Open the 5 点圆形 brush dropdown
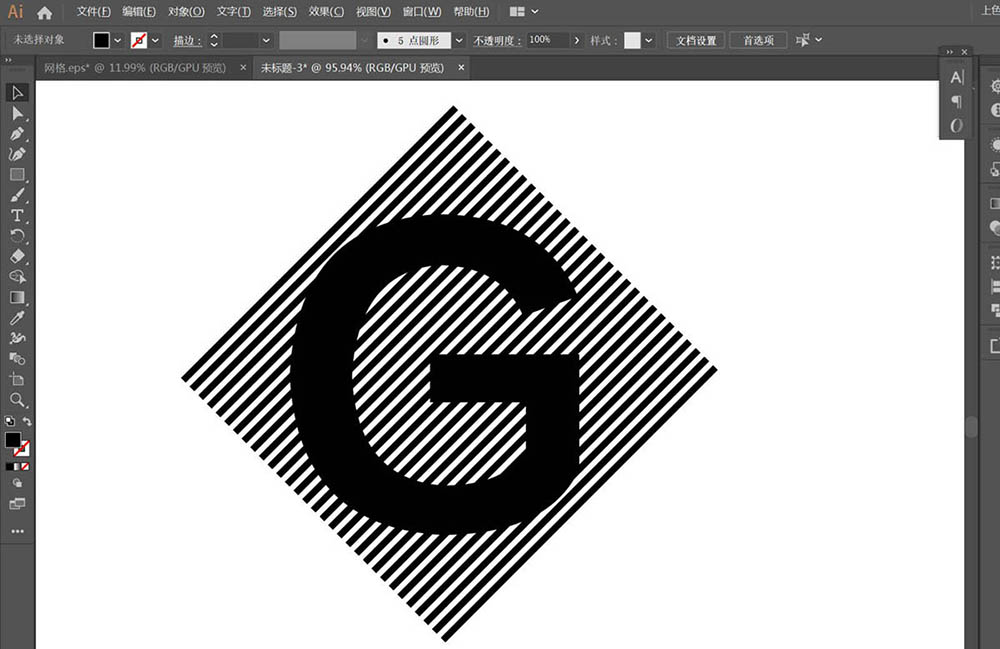The image size is (1000, 649). point(459,40)
